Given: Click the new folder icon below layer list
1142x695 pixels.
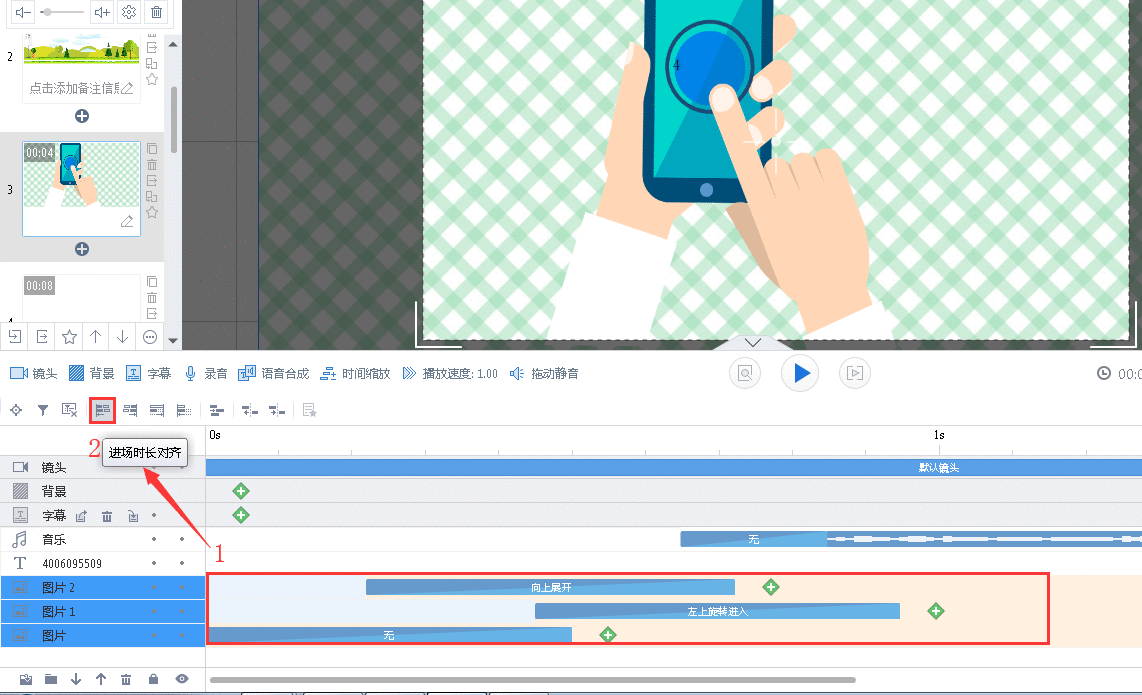Looking at the screenshot, I should point(51,679).
